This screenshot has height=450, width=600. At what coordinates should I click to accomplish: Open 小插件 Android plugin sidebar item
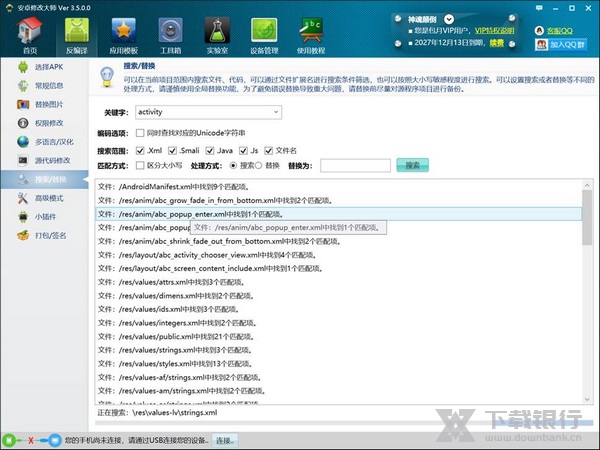(x=46, y=217)
